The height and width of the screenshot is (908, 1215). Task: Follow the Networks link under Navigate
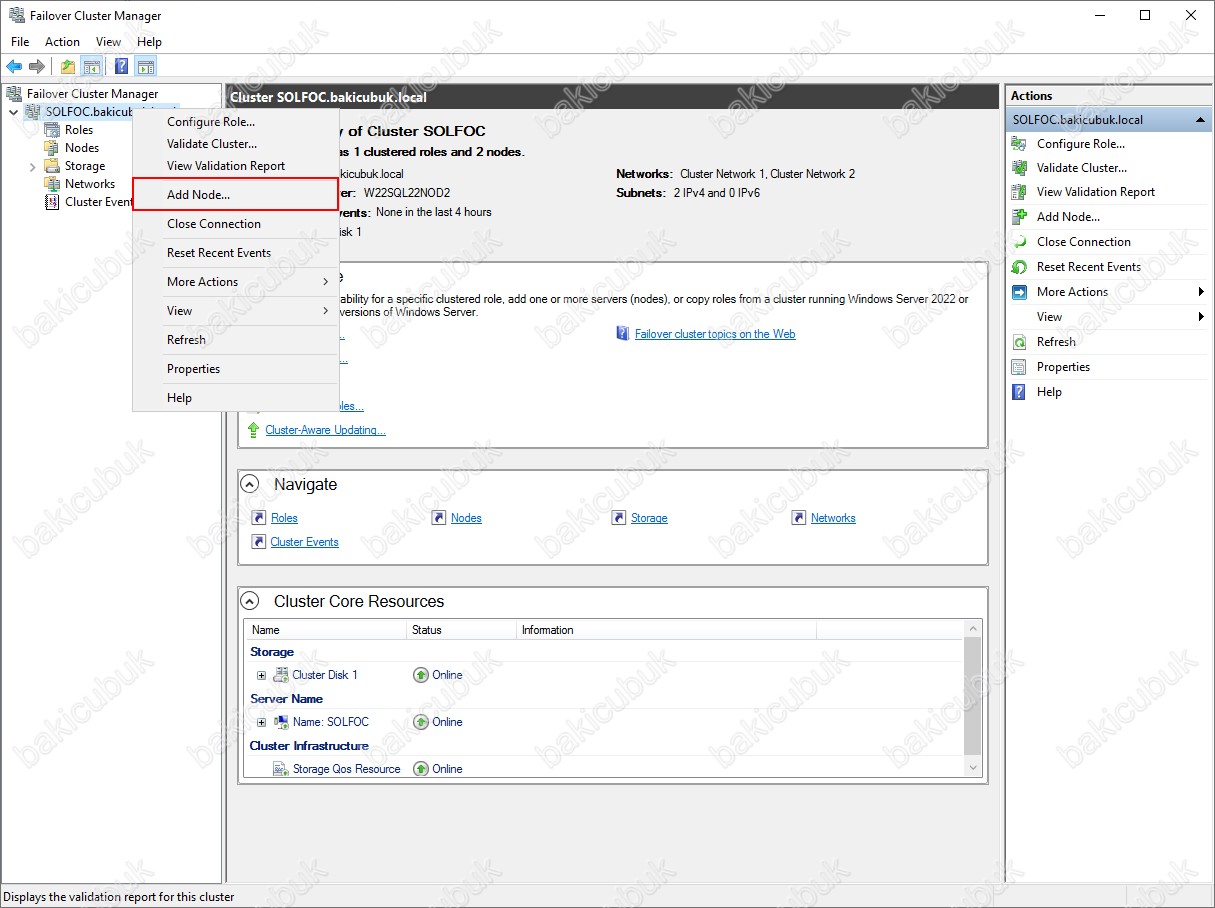tap(833, 518)
